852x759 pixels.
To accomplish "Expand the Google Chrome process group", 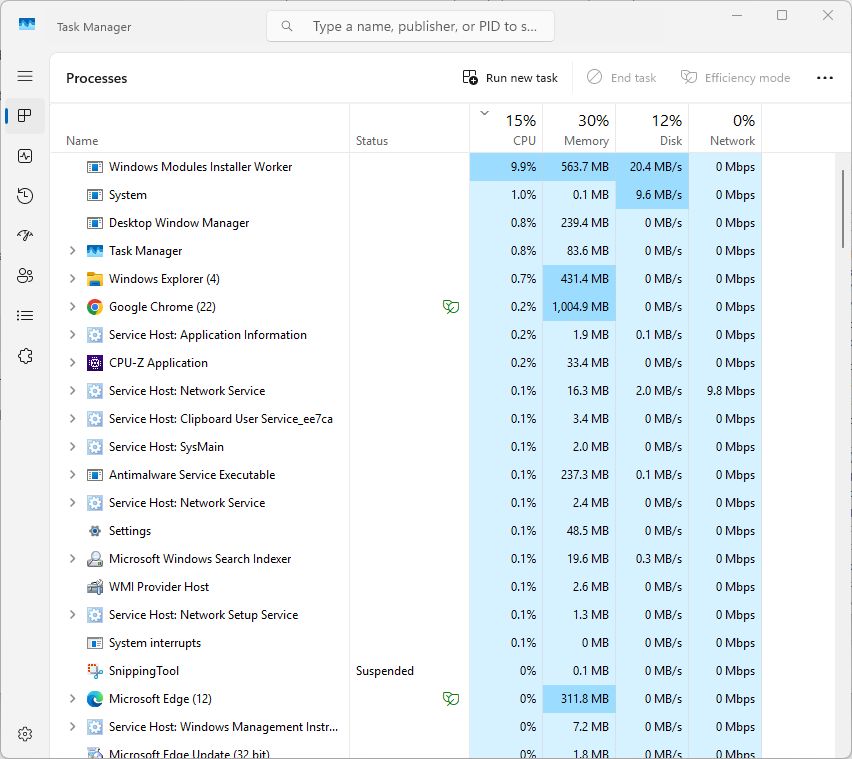I will tap(72, 307).
